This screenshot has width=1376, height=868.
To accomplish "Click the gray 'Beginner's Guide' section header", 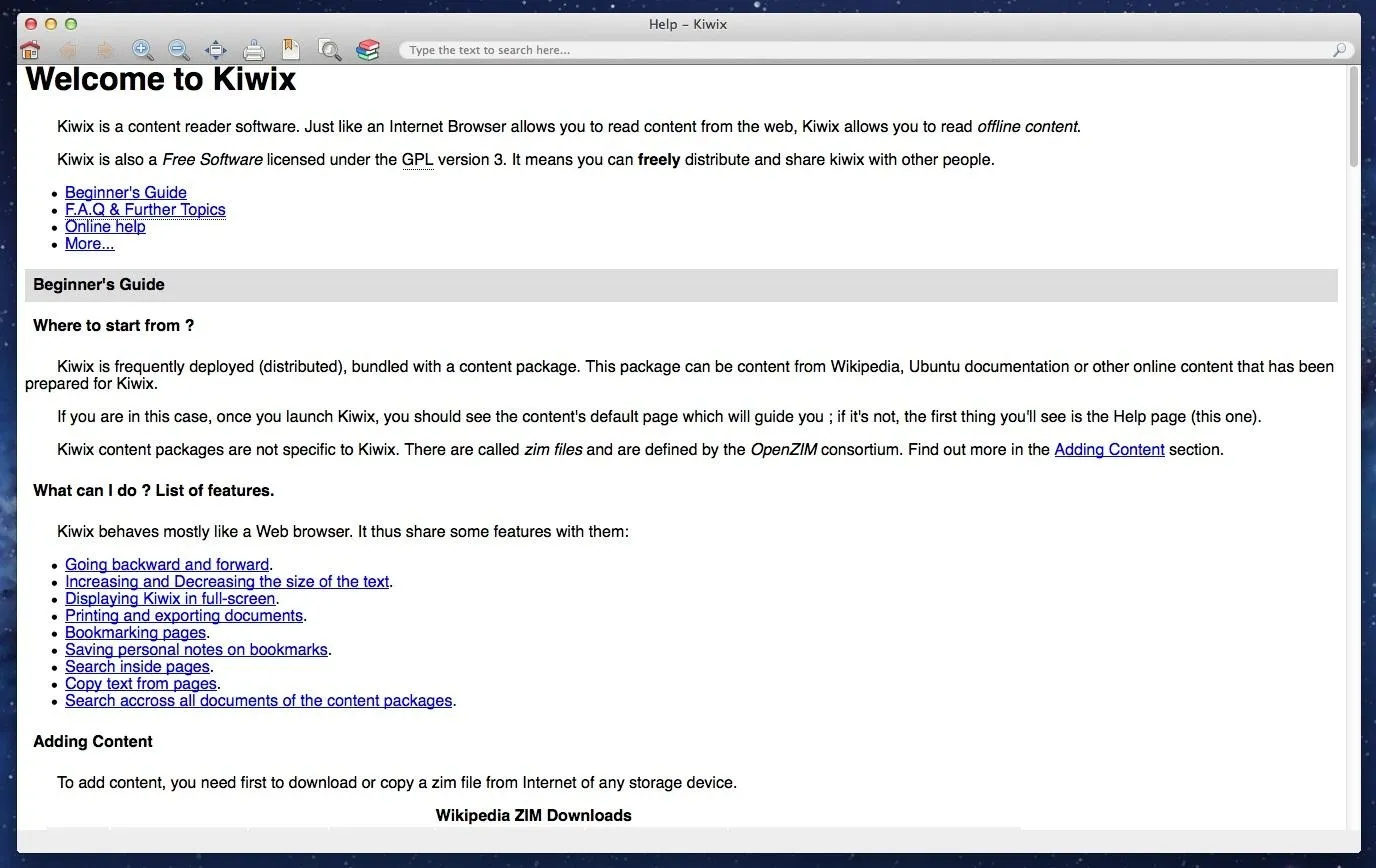I will point(681,285).
